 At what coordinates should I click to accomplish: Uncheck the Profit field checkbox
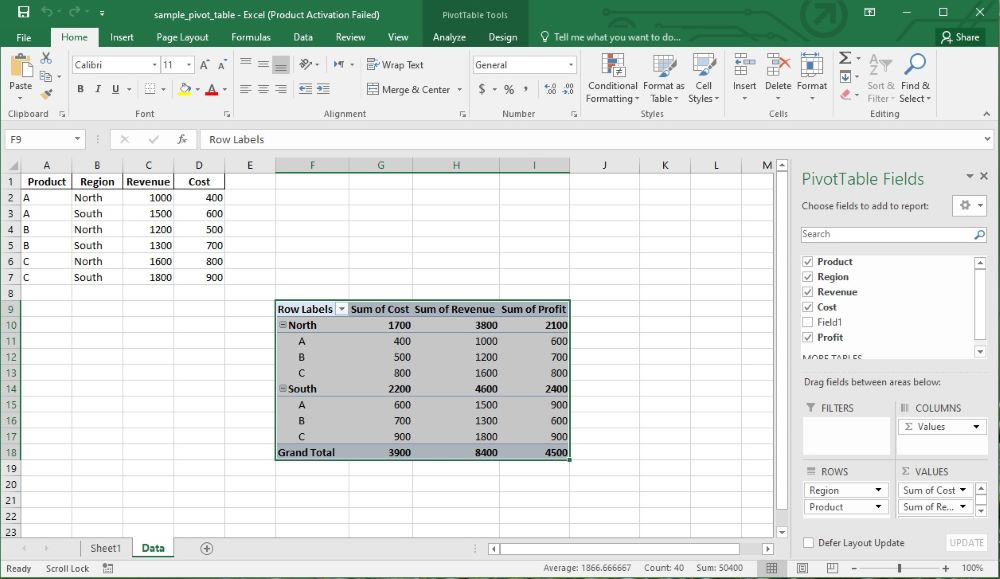[808, 337]
